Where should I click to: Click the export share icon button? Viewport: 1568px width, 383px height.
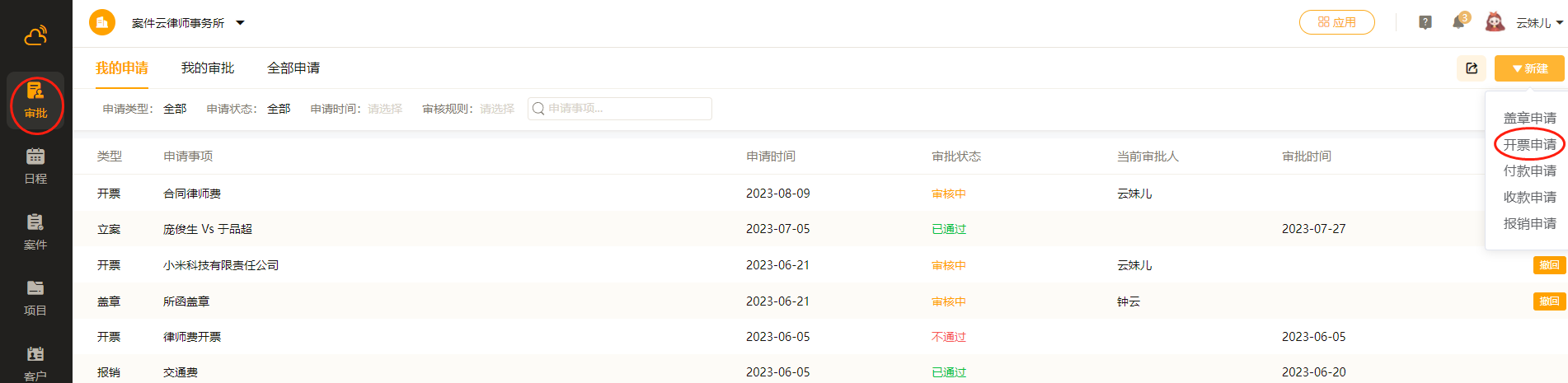coord(1472,68)
